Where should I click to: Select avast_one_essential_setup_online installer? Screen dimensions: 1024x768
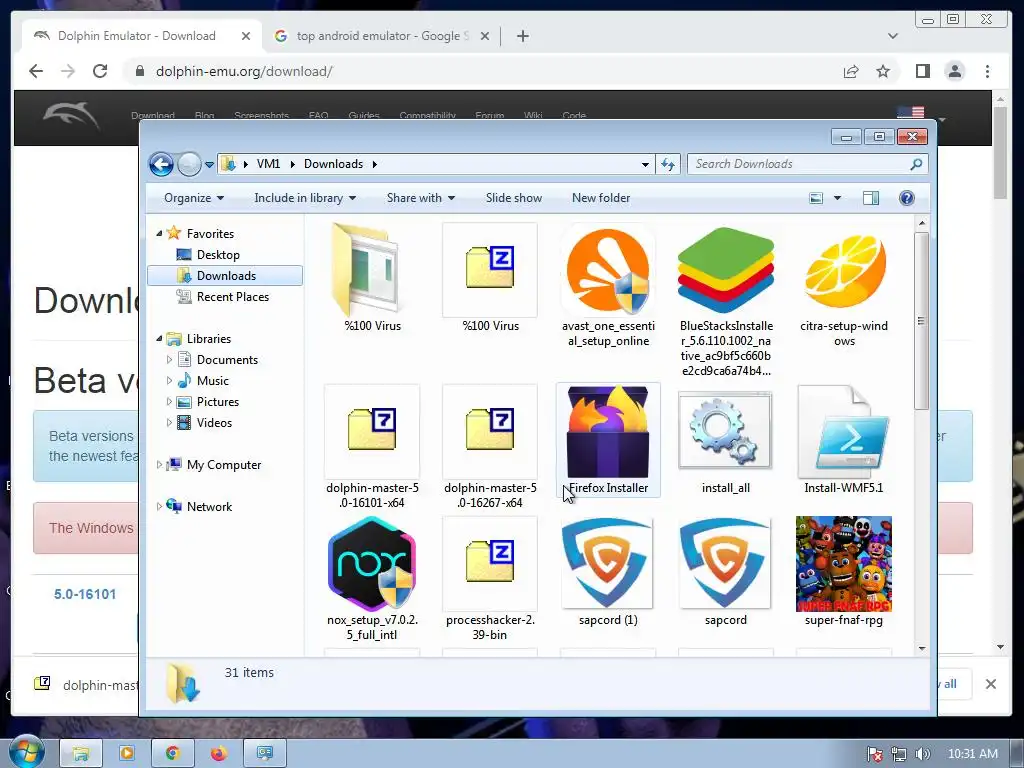(608, 285)
